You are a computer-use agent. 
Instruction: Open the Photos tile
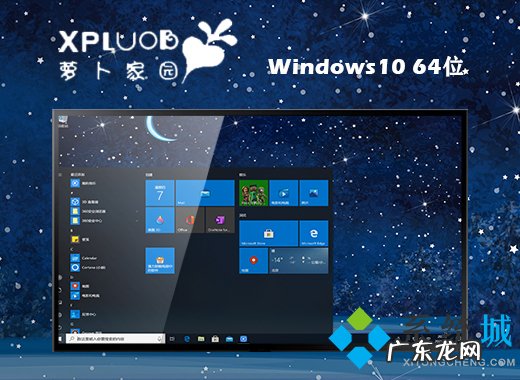point(314,193)
